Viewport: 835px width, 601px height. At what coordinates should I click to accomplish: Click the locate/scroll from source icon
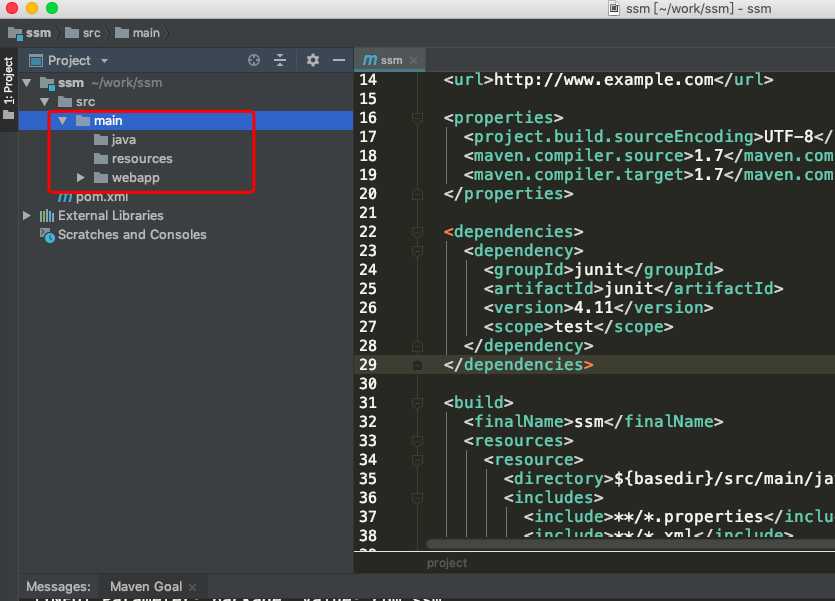[254, 60]
